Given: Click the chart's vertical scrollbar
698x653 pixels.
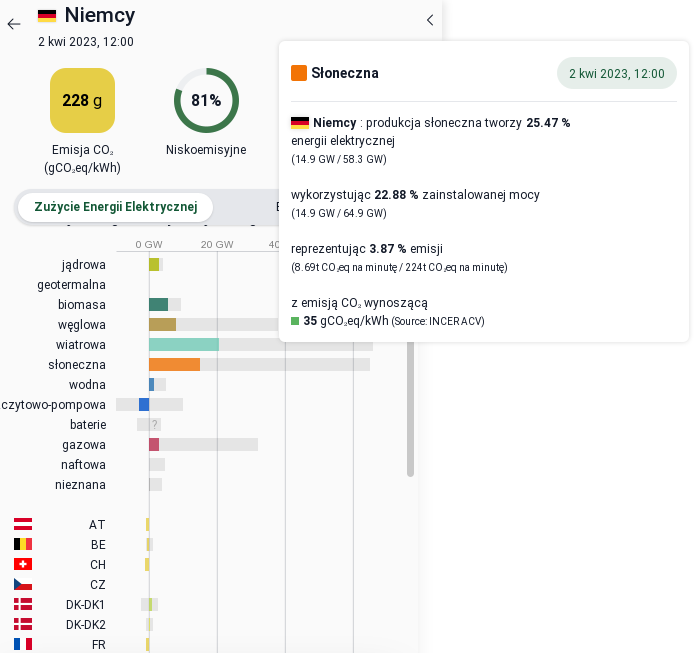Looking at the screenshot, I should (x=410, y=409).
